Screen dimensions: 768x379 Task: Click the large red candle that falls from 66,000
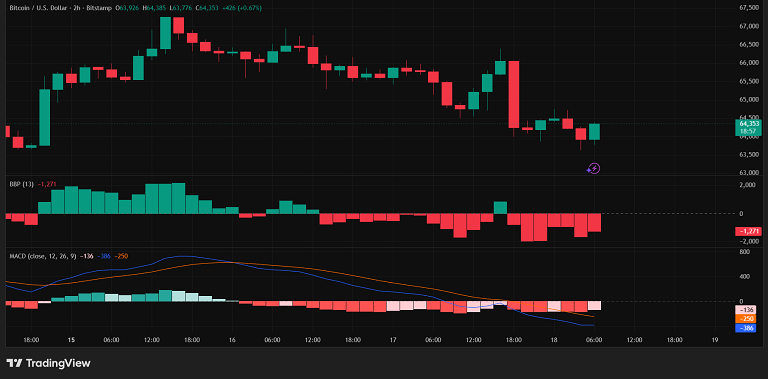pos(513,95)
